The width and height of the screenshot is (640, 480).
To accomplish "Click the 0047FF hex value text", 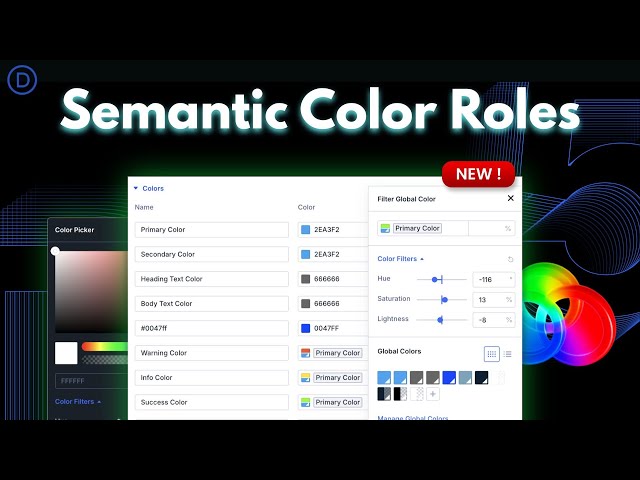I will coord(327,328).
